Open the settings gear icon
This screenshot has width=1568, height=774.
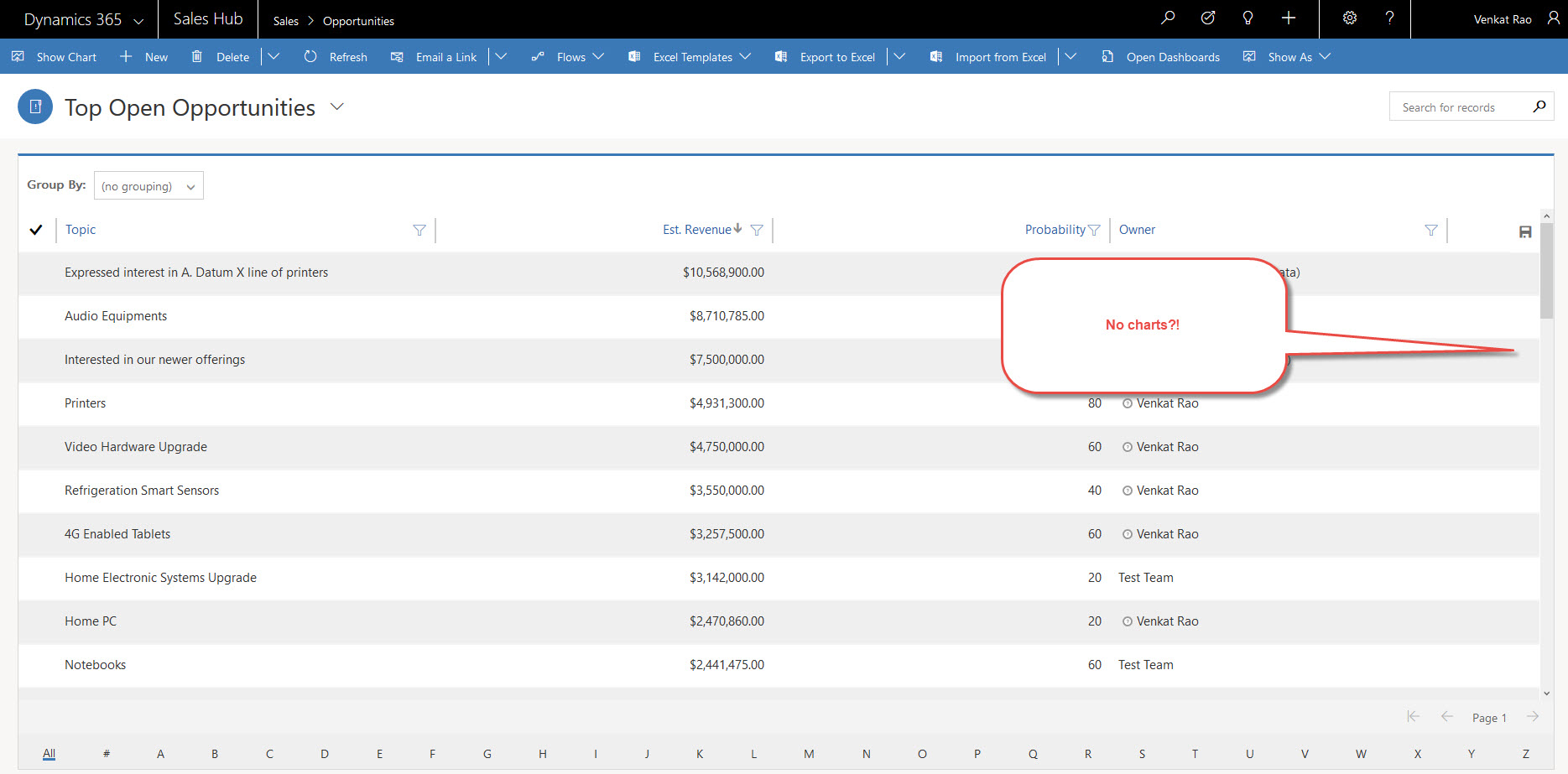click(x=1349, y=18)
